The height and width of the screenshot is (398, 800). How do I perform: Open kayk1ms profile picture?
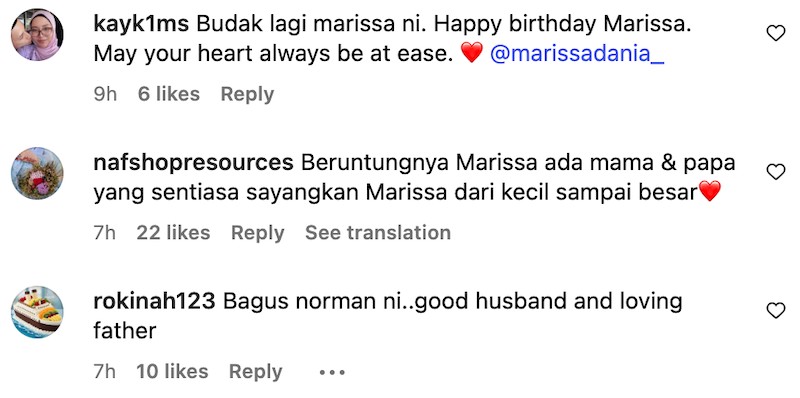click(37, 34)
